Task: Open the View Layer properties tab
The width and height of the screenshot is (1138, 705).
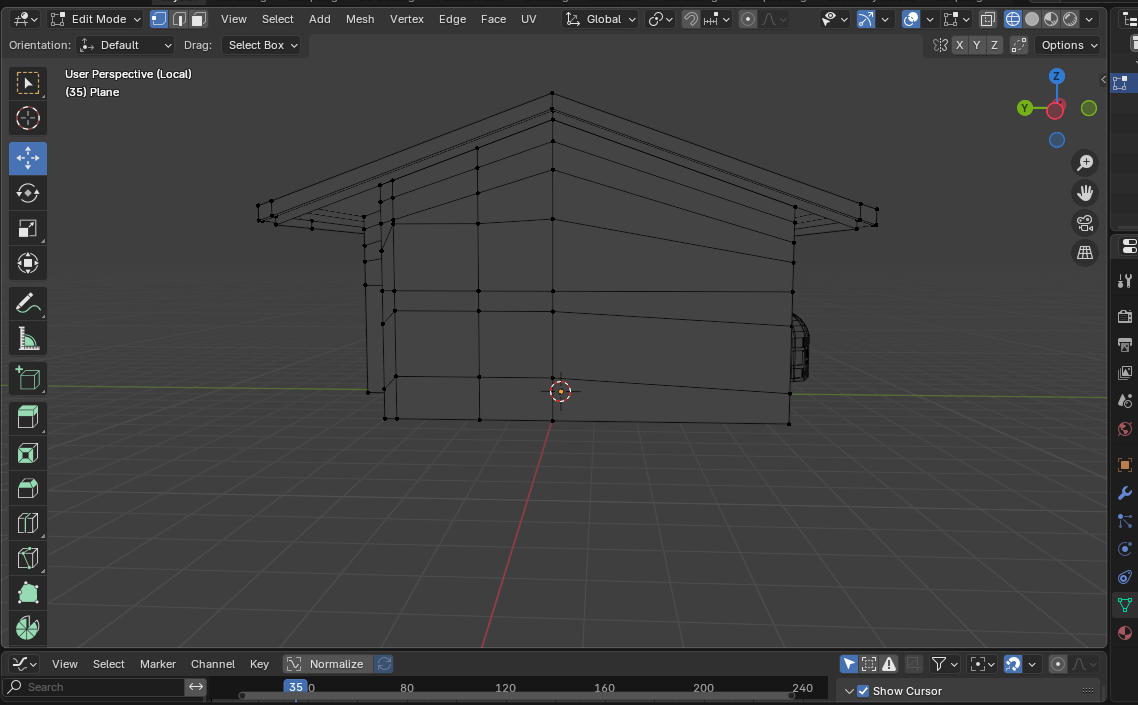Action: (1125, 372)
